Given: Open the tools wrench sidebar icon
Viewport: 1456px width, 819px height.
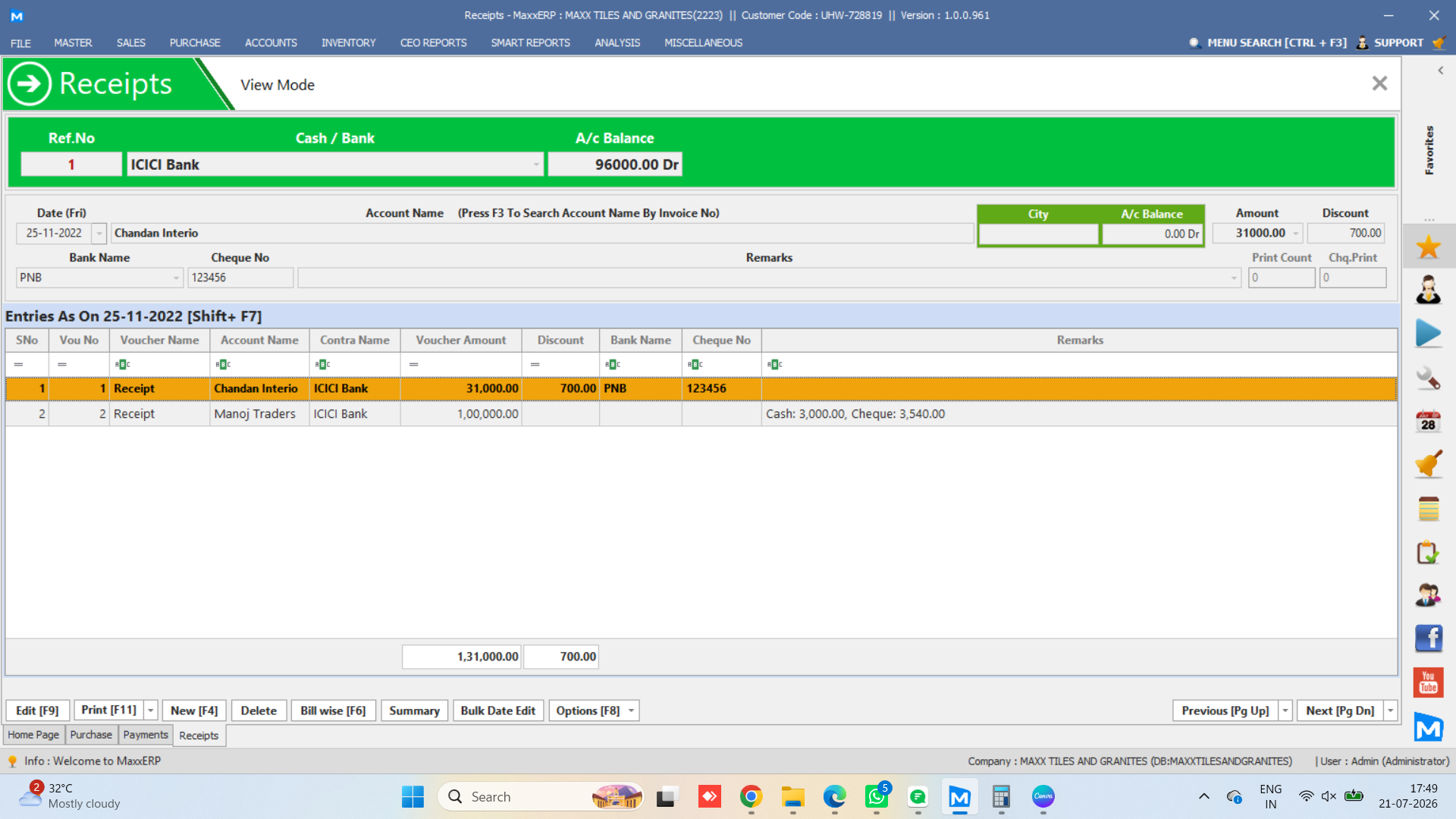Looking at the screenshot, I should (x=1429, y=378).
